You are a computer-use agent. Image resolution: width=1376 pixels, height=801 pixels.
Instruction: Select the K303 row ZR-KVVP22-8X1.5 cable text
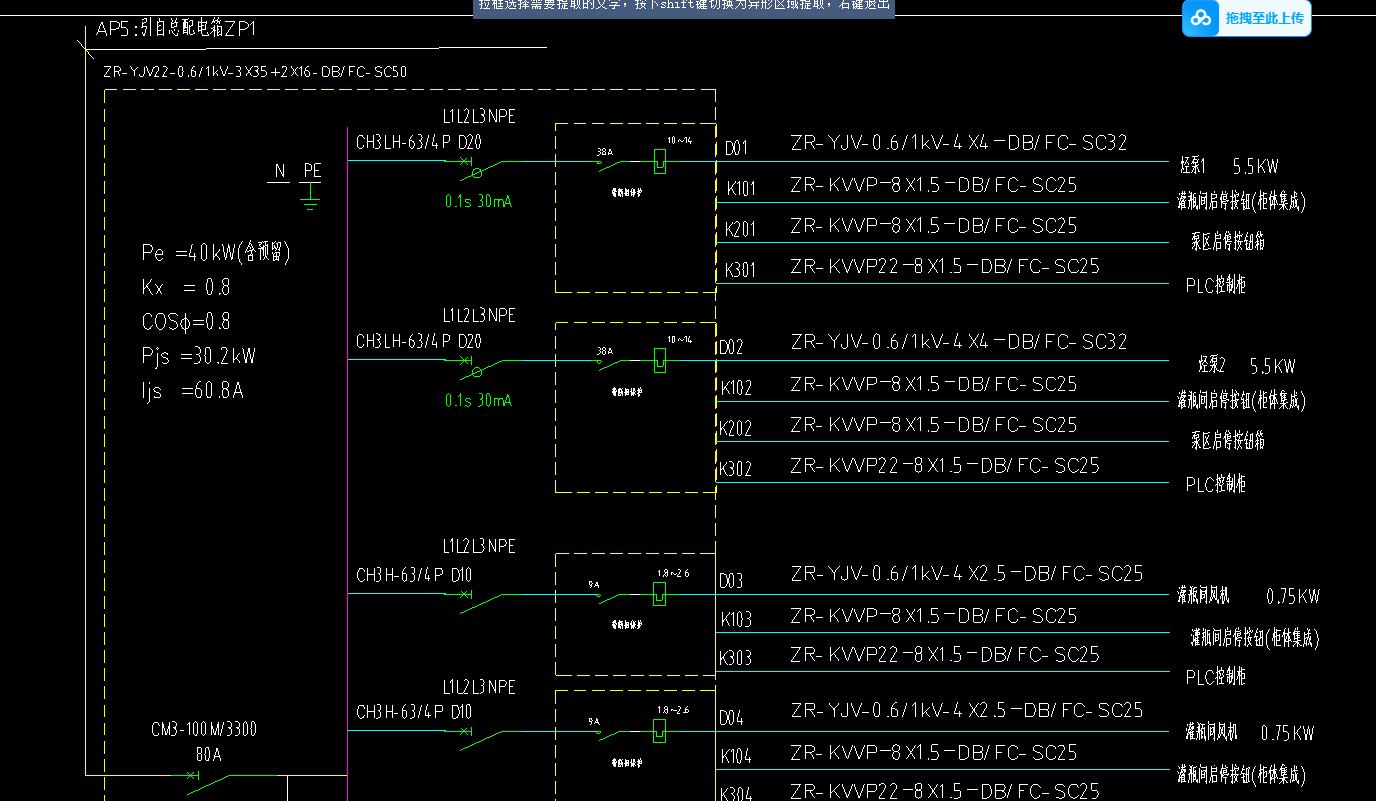[945, 655]
